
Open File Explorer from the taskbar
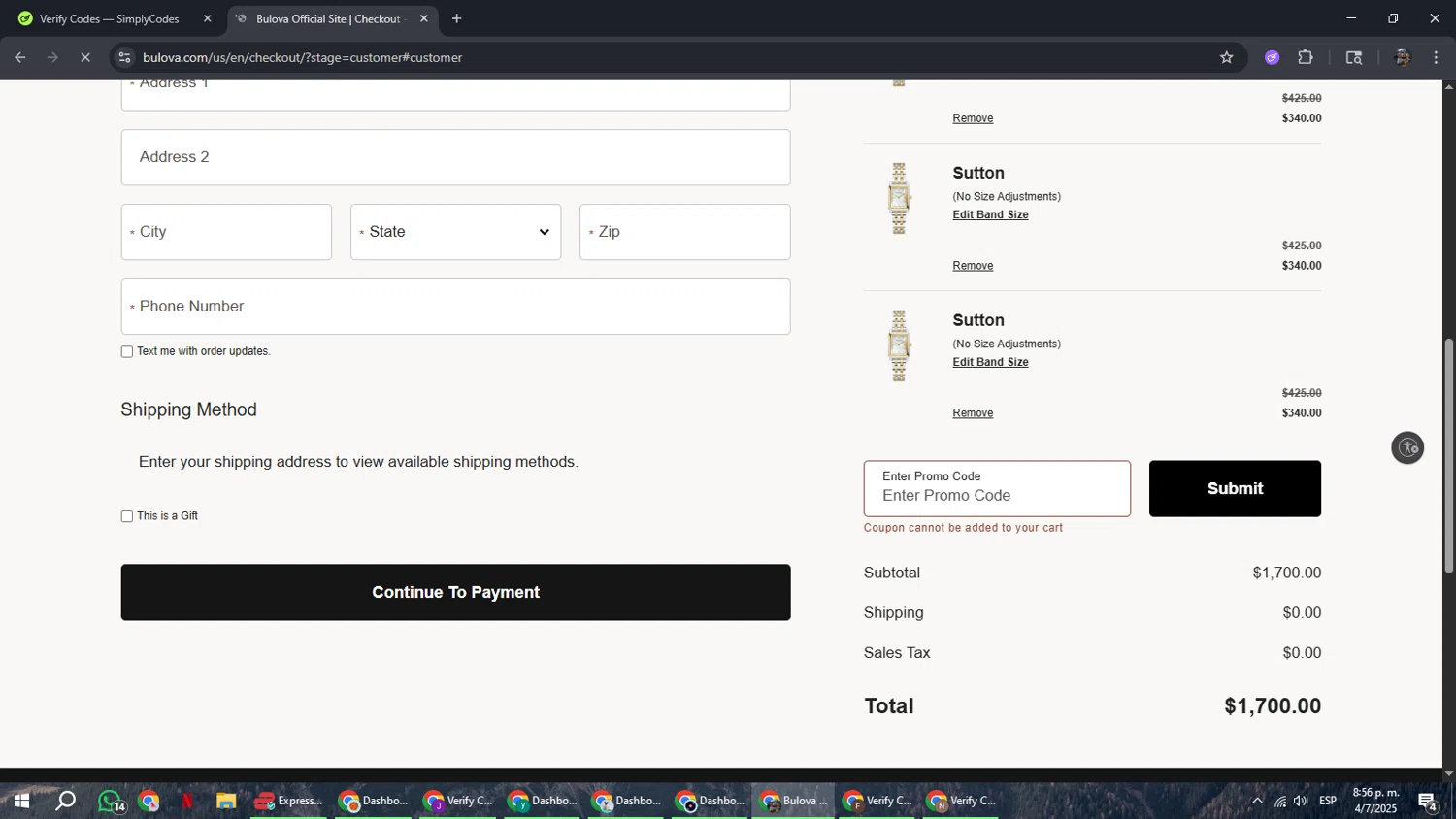[x=226, y=801]
